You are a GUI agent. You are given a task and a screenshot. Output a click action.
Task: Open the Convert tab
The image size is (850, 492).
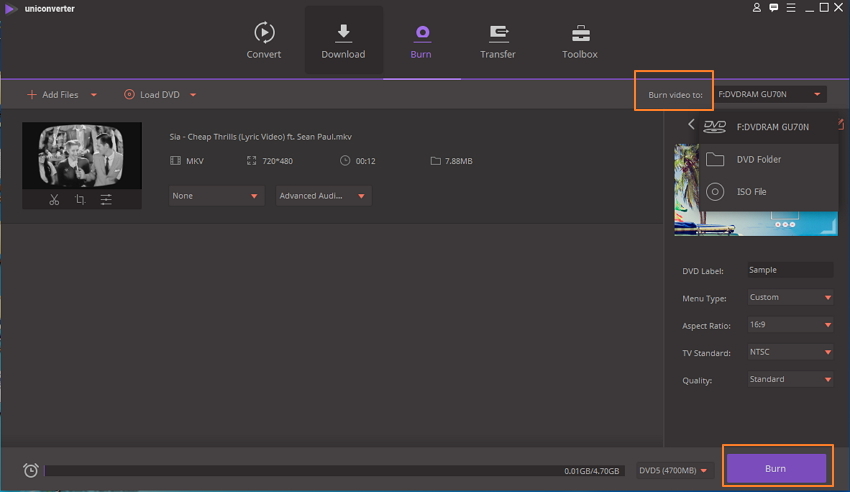pyautogui.click(x=264, y=40)
